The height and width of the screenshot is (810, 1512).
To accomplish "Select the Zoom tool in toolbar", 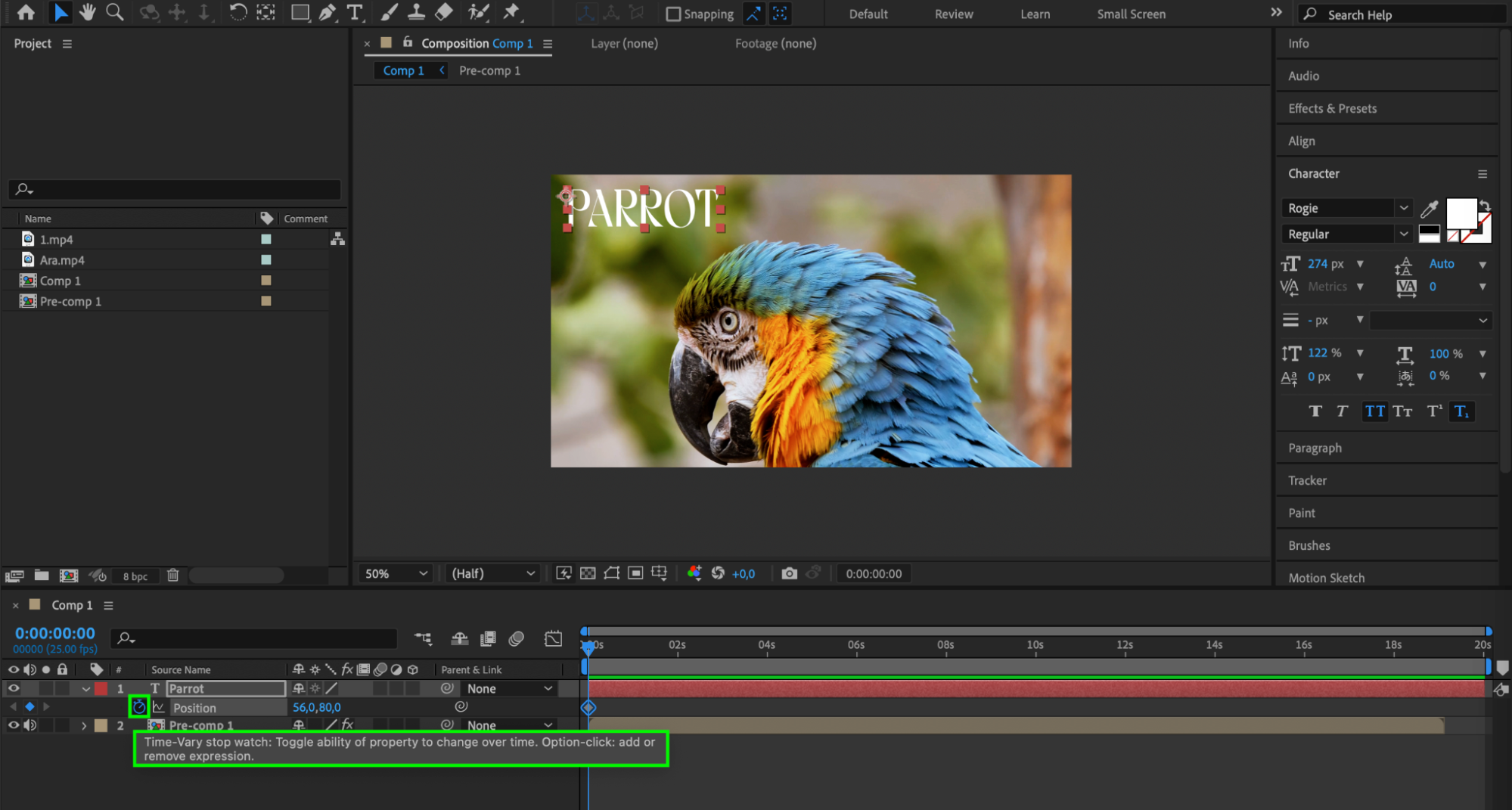I will click(114, 12).
